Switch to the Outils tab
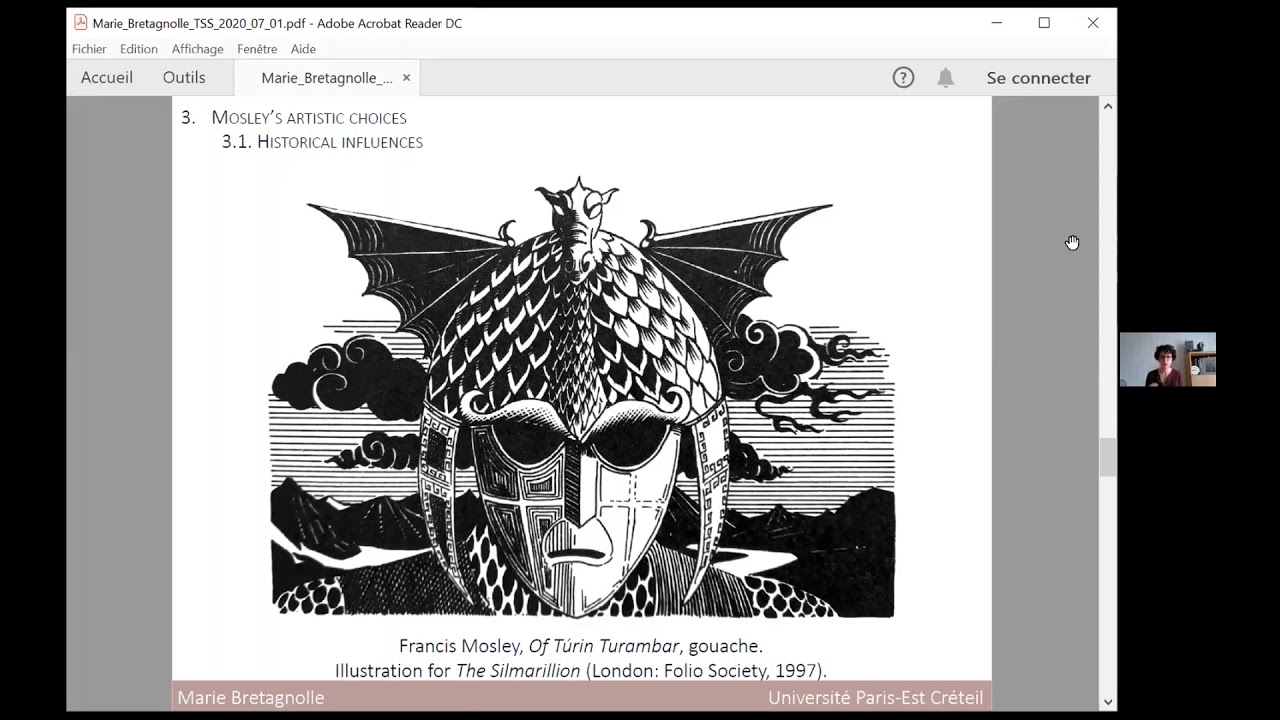Image resolution: width=1280 pixels, height=720 pixels. coord(184,77)
